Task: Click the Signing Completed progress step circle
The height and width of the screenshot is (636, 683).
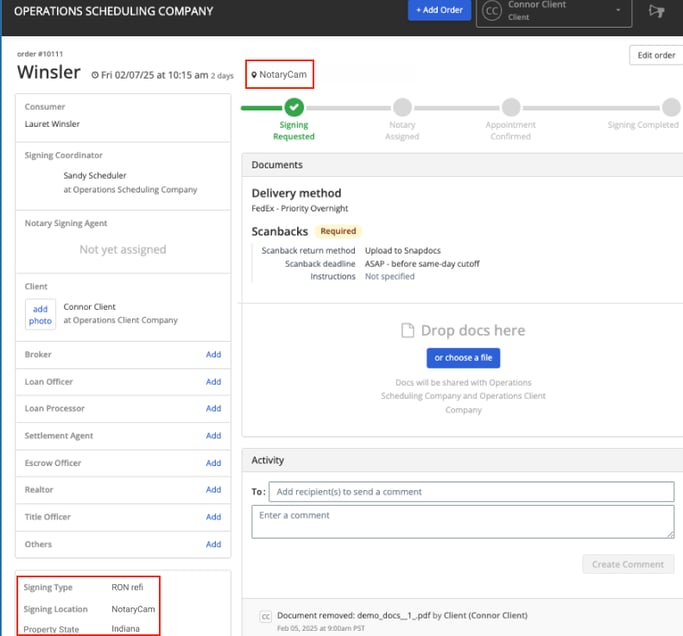Action: tap(671, 107)
